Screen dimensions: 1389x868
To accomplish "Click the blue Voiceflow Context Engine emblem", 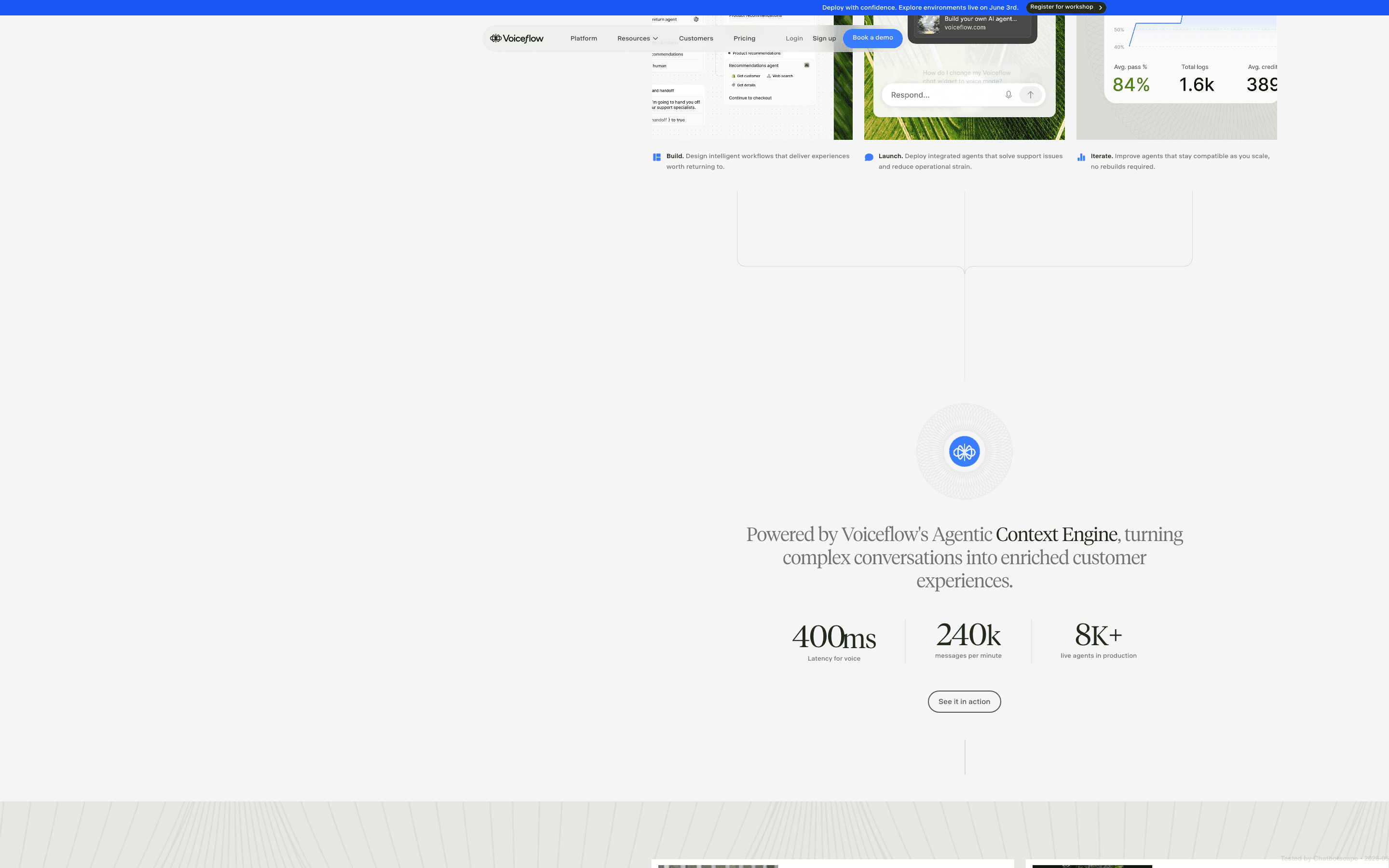I will [964, 452].
